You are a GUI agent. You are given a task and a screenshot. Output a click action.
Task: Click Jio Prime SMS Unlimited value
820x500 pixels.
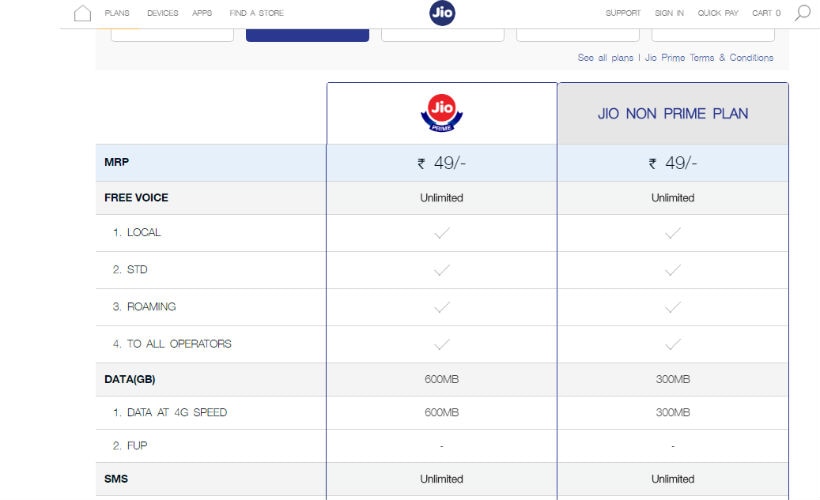pyautogui.click(x=442, y=479)
